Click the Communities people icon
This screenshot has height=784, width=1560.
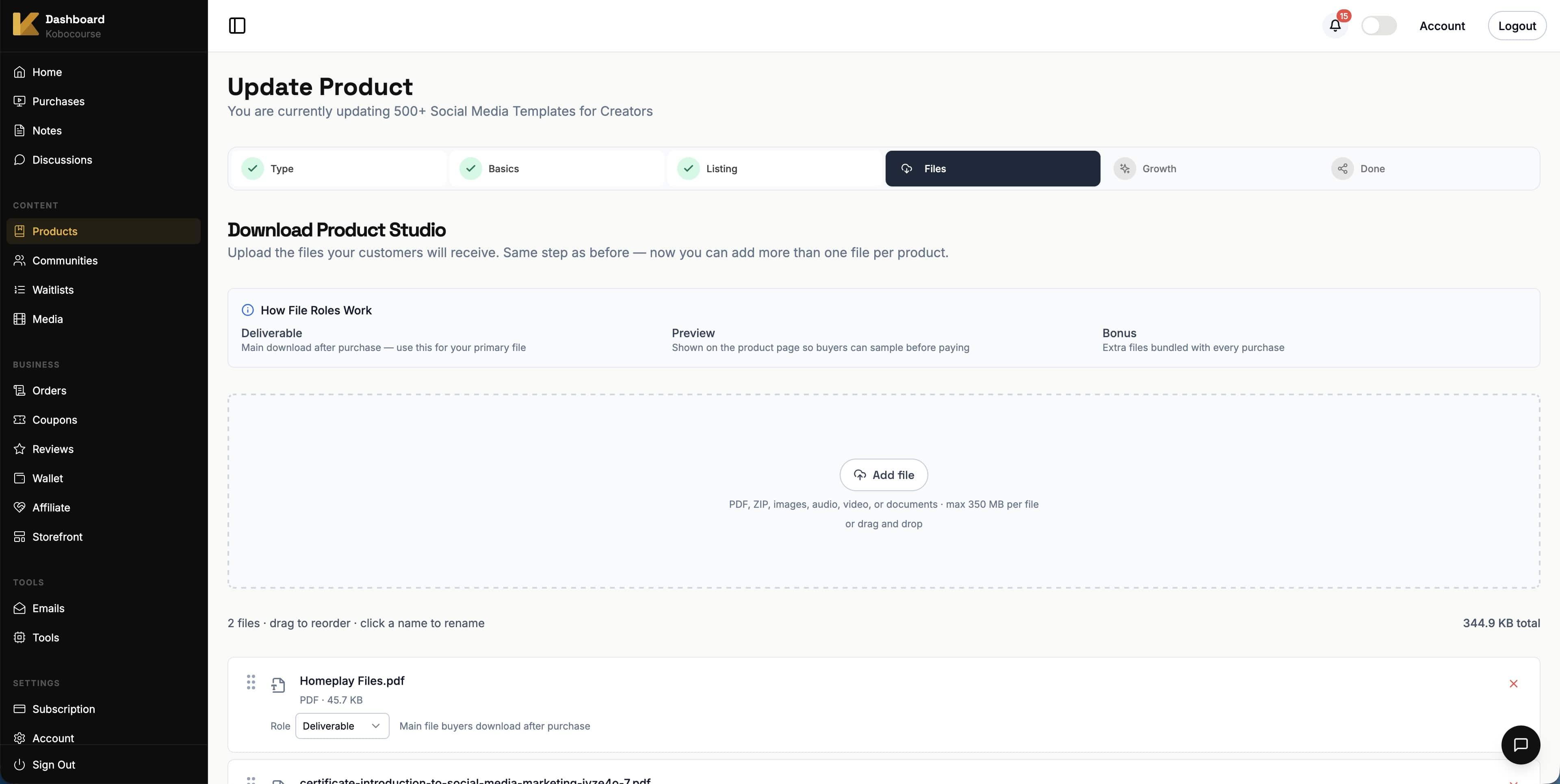coord(19,260)
